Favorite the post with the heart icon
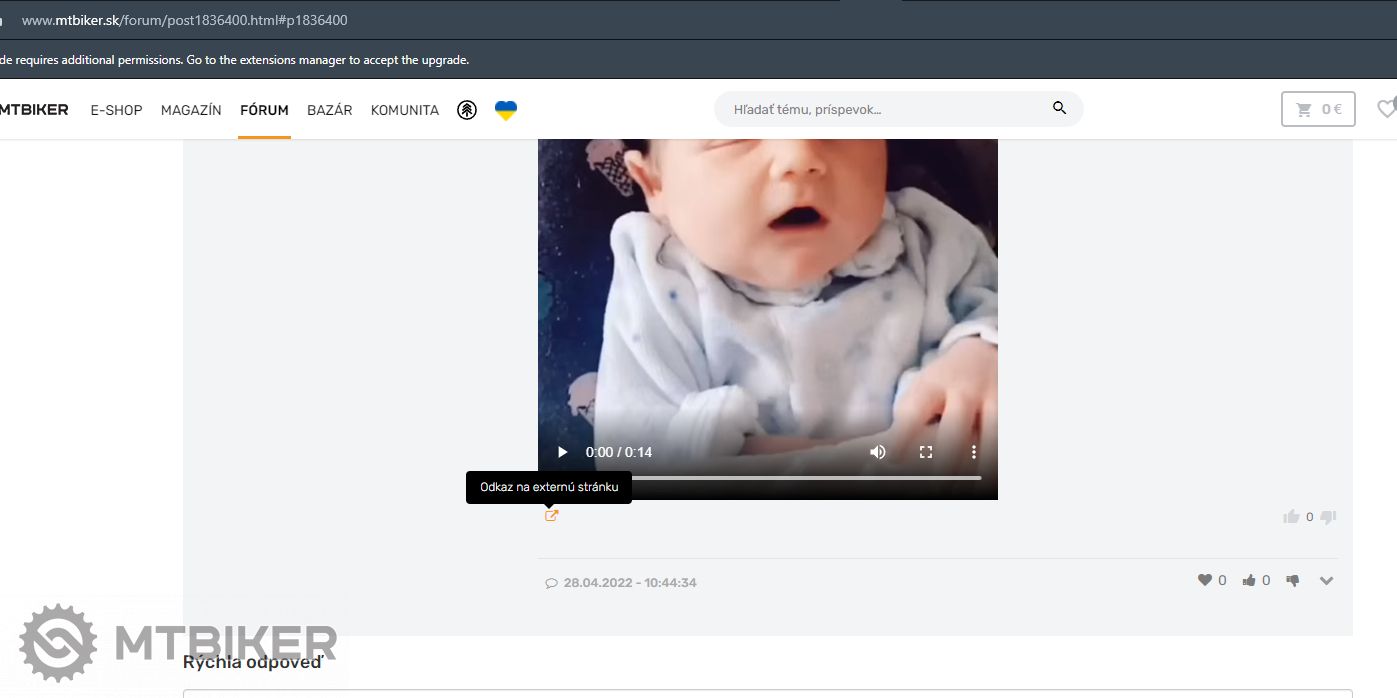The width and height of the screenshot is (1397, 698). pos(1205,580)
